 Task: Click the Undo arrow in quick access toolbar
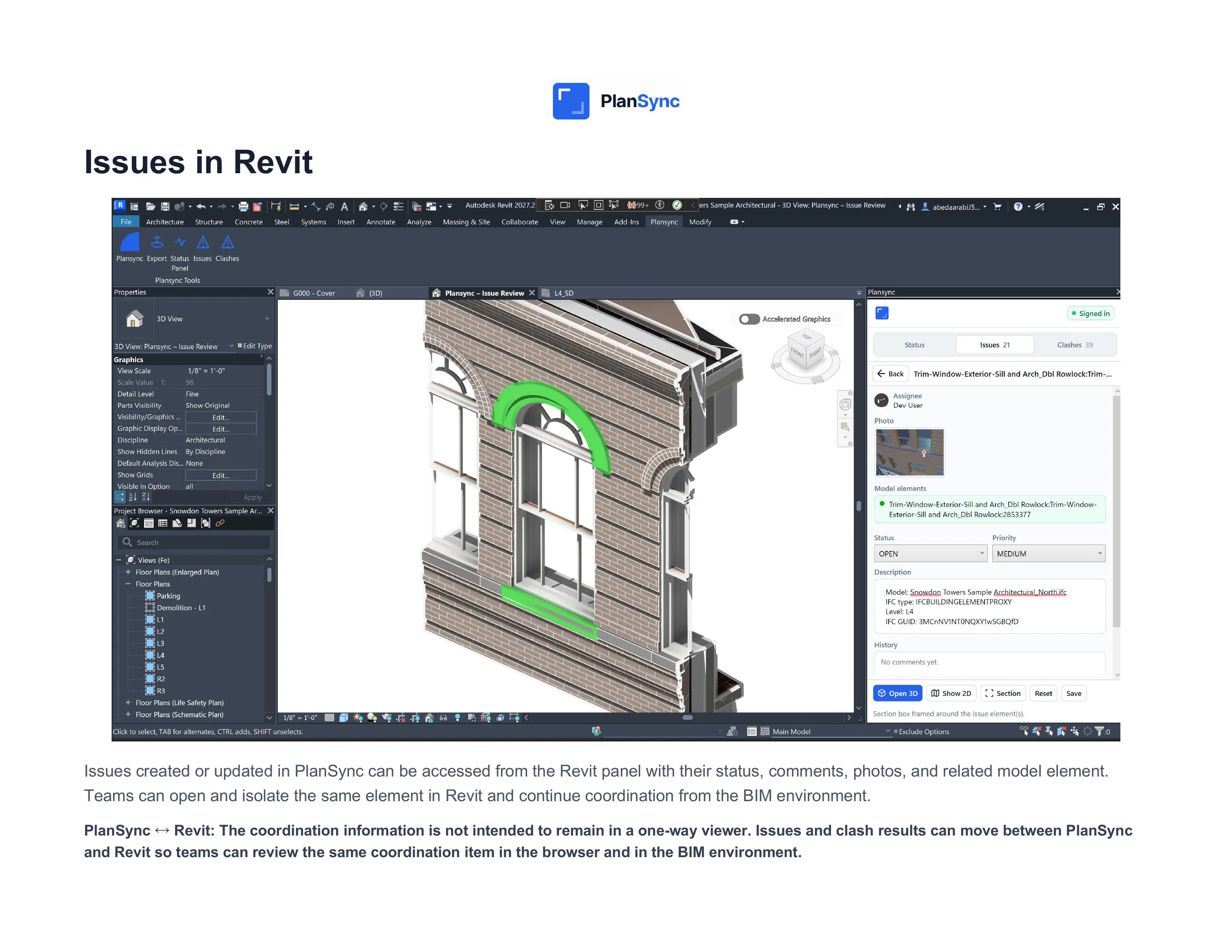tap(201, 206)
